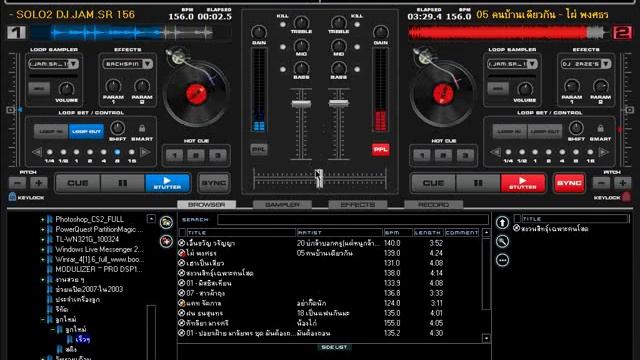
Task: Toggle left channel PFL button
Action: click(259, 149)
